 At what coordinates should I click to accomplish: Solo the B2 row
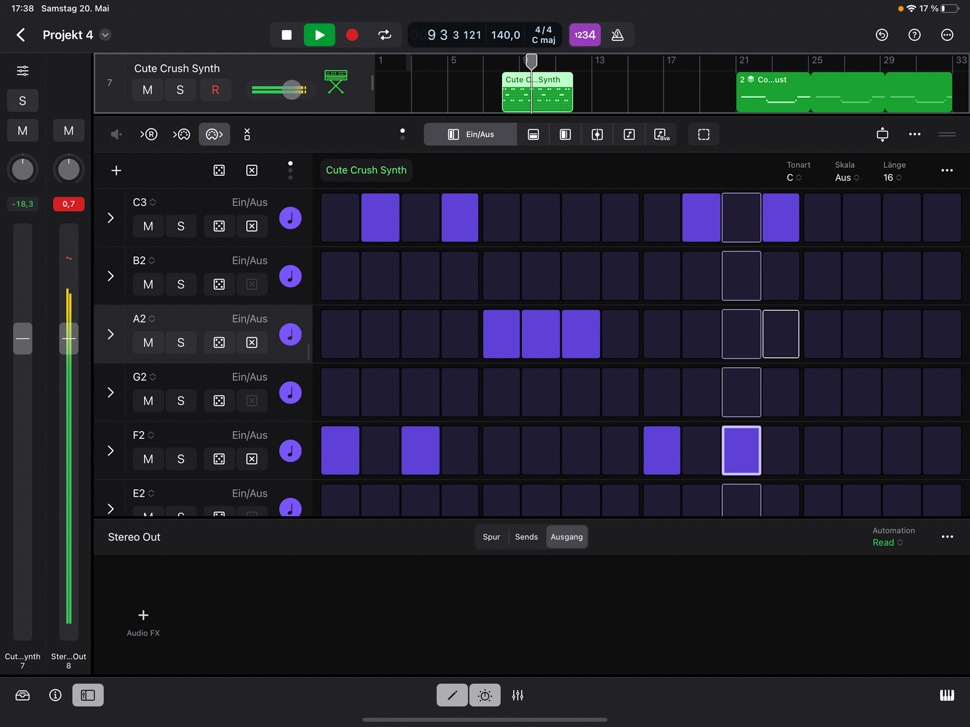click(181, 284)
